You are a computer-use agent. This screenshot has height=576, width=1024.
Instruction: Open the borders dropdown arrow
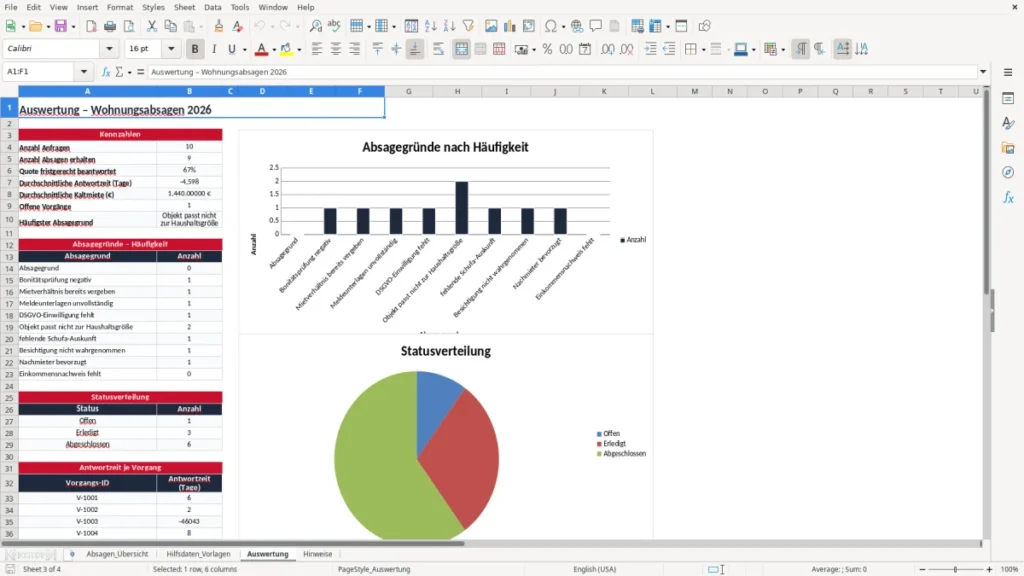pos(703,50)
